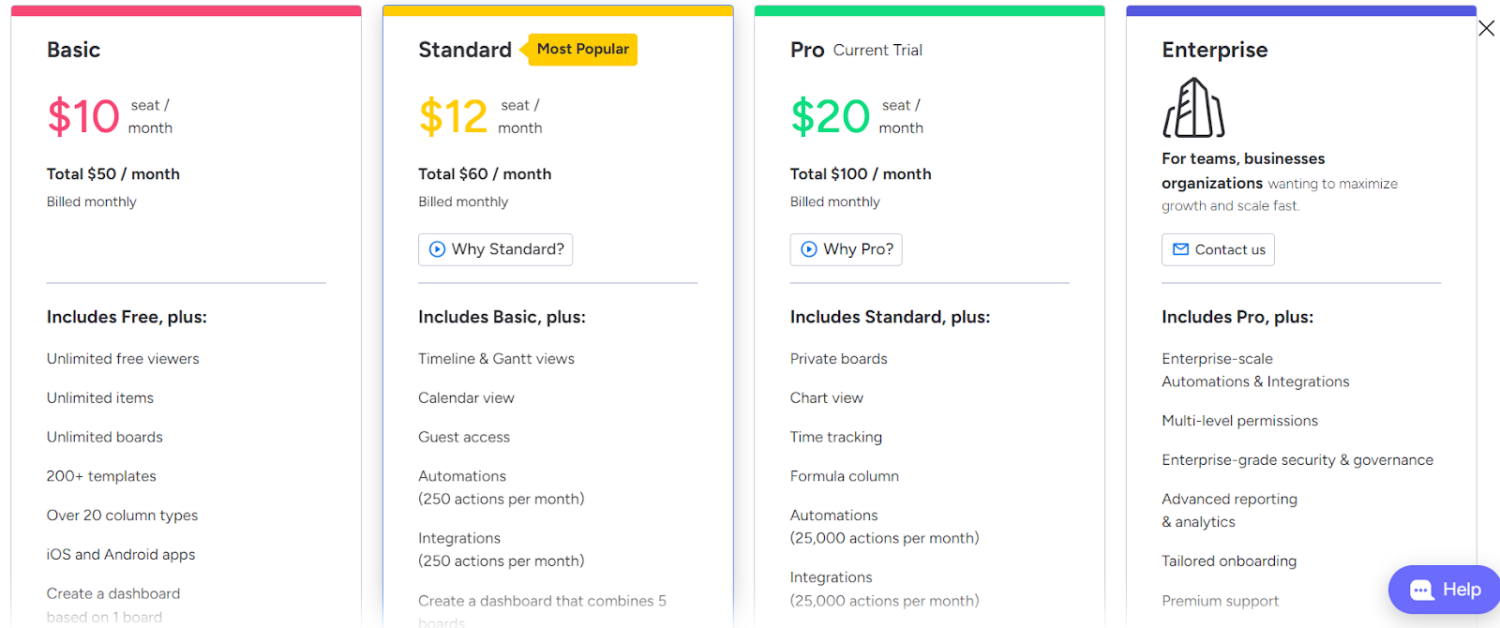
Task: Open the Why Standard? video
Action: click(495, 250)
